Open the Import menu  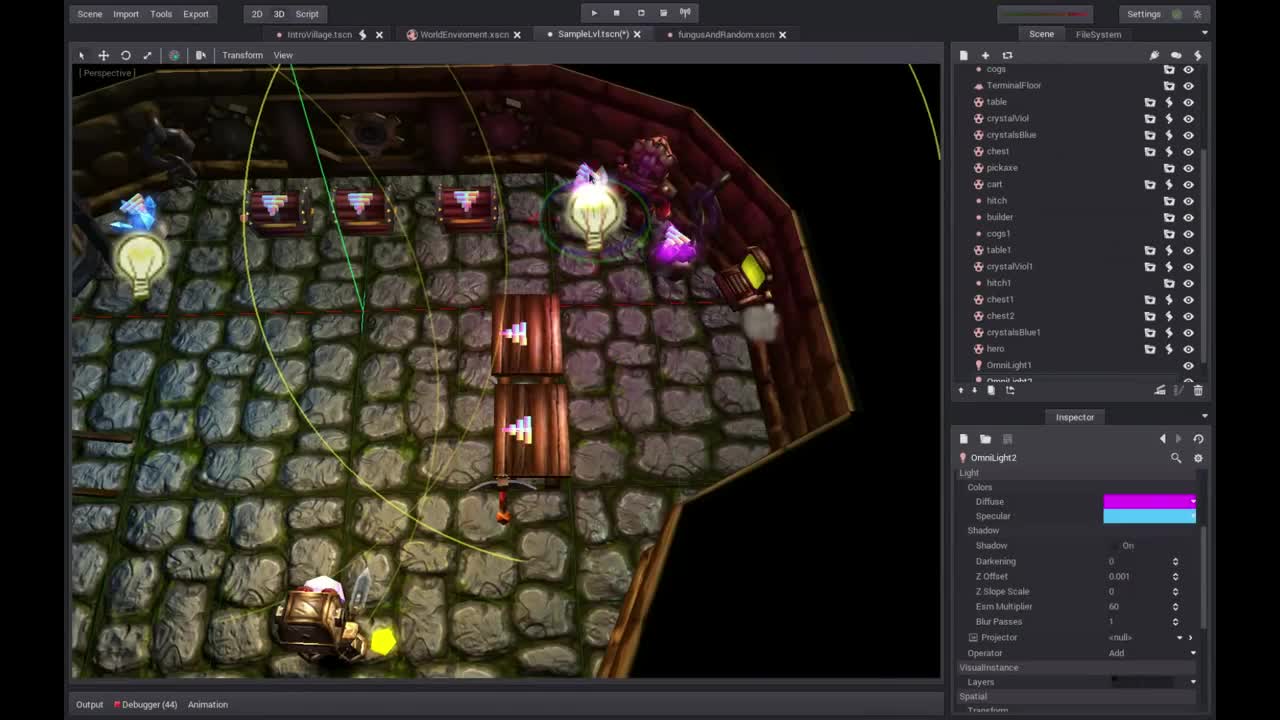coord(126,14)
